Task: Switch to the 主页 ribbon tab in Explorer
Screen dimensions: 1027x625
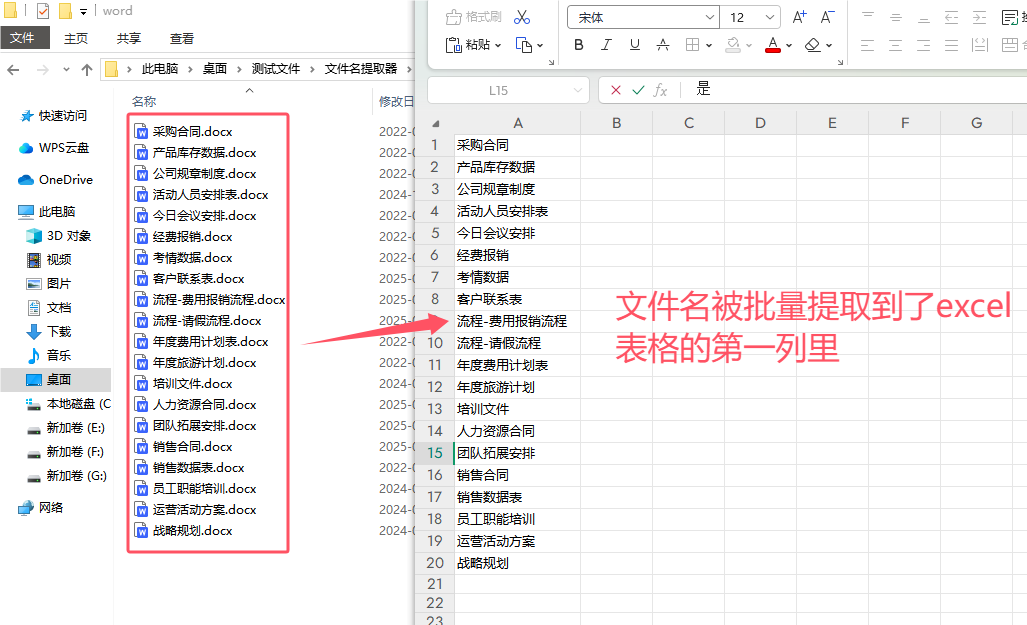Action: click(76, 39)
